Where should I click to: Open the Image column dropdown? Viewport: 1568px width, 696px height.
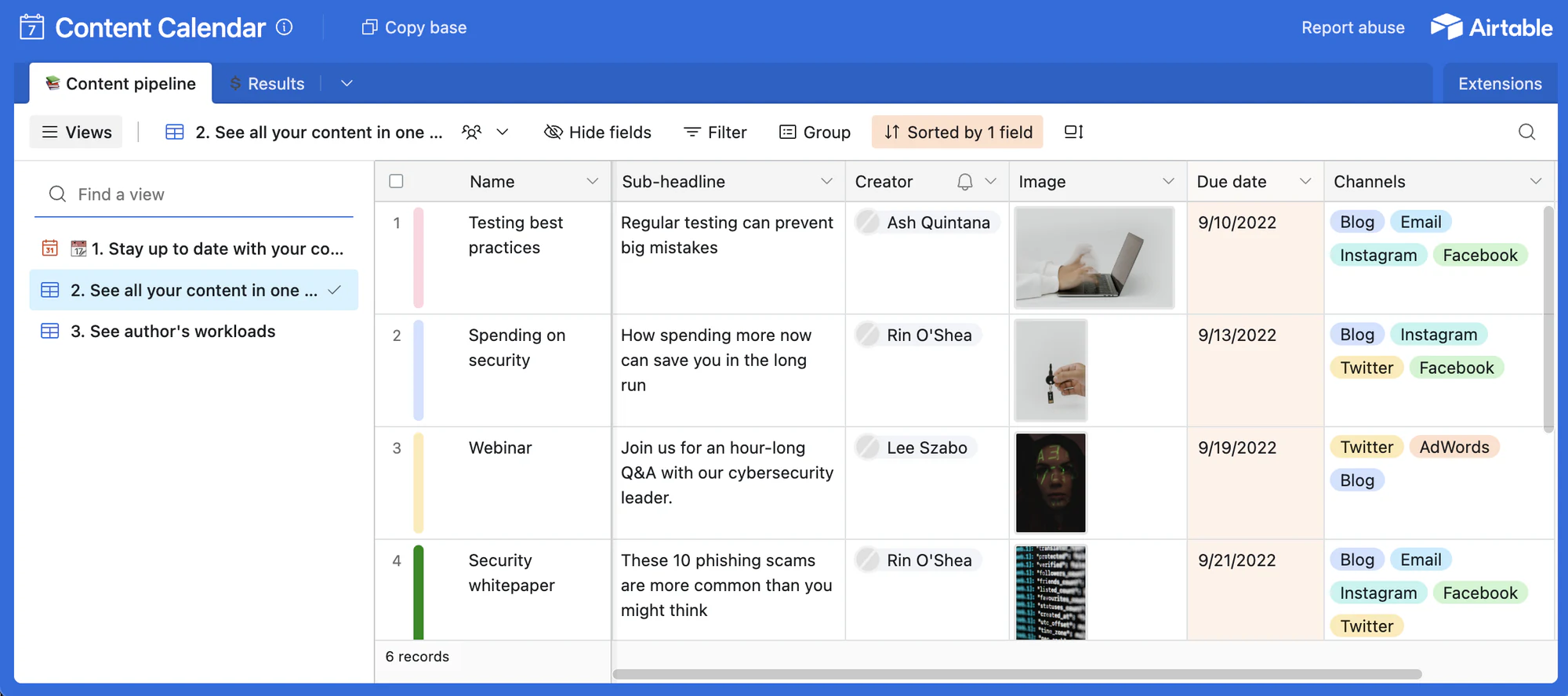[1168, 181]
